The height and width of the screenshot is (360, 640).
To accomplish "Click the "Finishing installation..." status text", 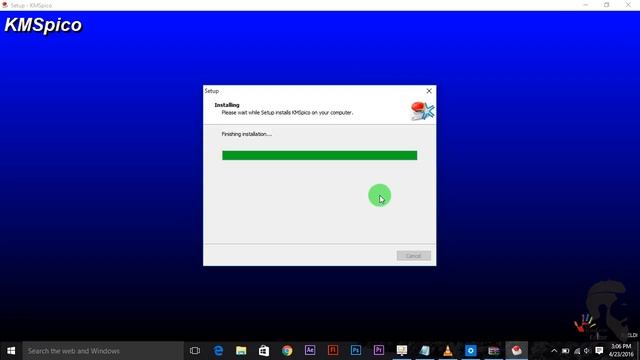I will coord(247,134).
